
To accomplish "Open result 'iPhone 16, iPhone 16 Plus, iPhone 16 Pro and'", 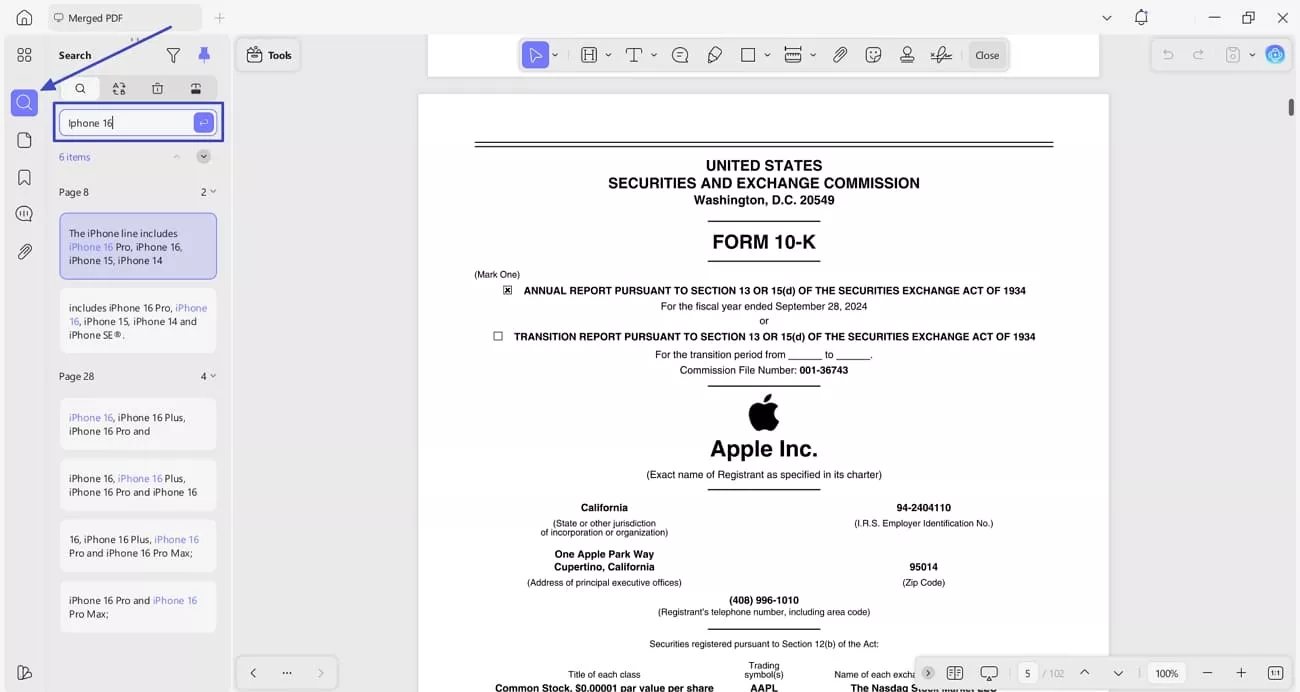I will click(x=138, y=424).
